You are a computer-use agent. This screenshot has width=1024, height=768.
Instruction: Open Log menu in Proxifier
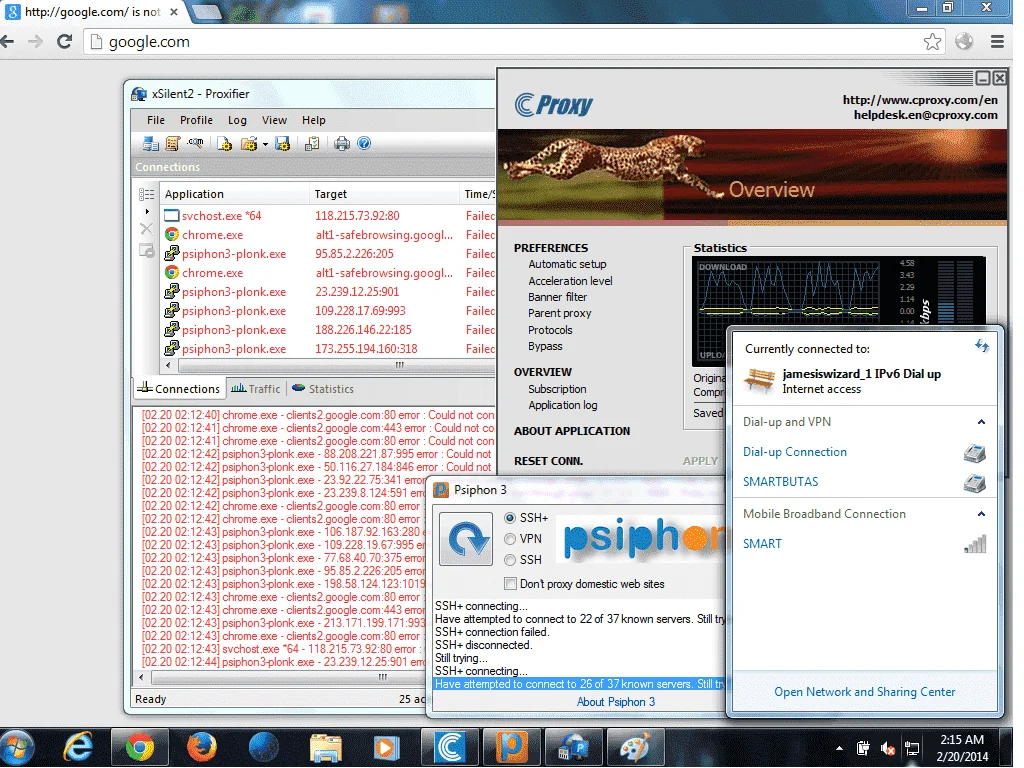click(x=237, y=120)
